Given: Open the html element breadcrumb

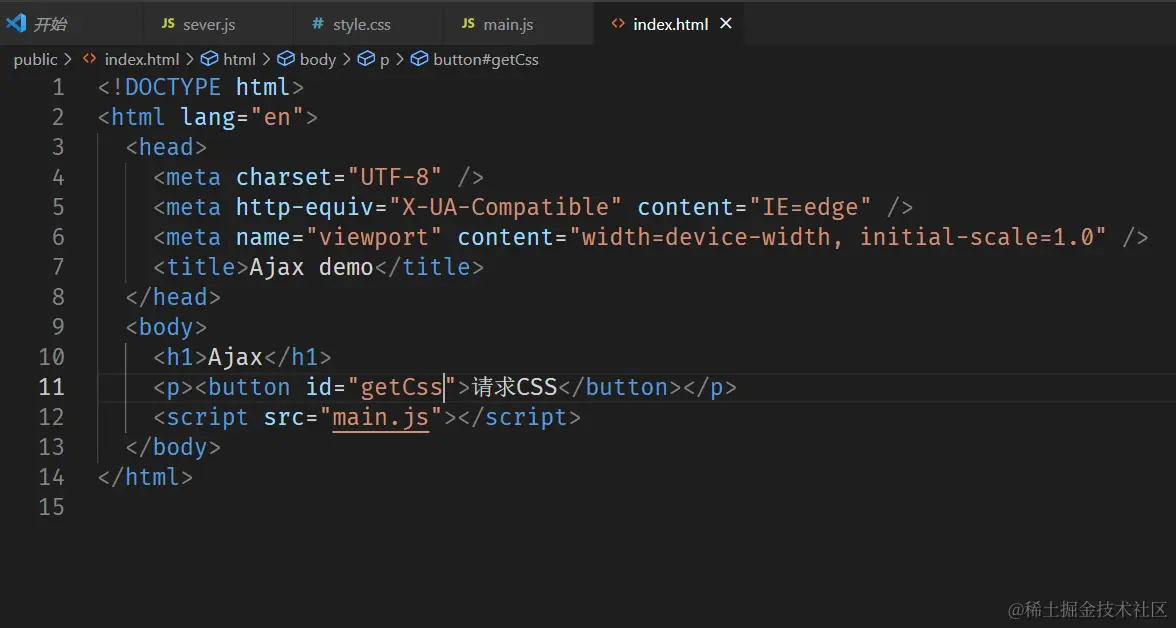Looking at the screenshot, I should (239, 59).
